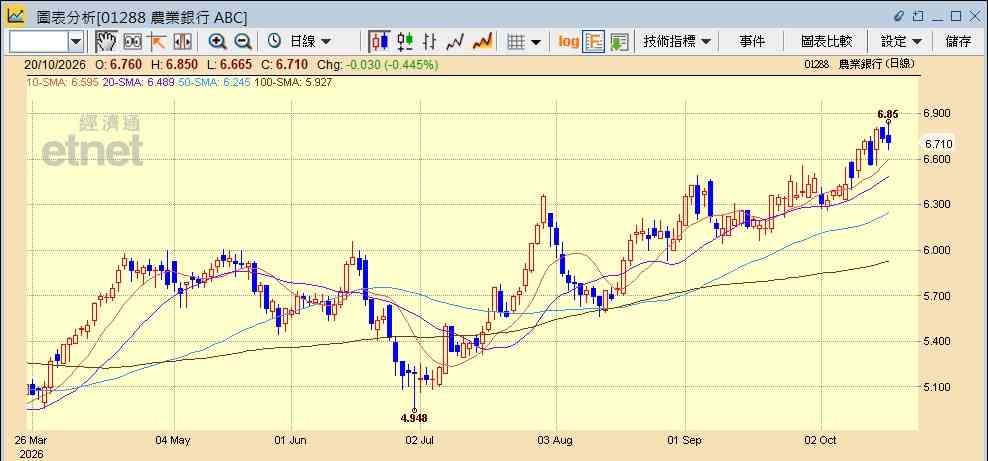Click the 50-SMA: 6.245 label
The width and height of the screenshot is (988, 461).
(215, 82)
